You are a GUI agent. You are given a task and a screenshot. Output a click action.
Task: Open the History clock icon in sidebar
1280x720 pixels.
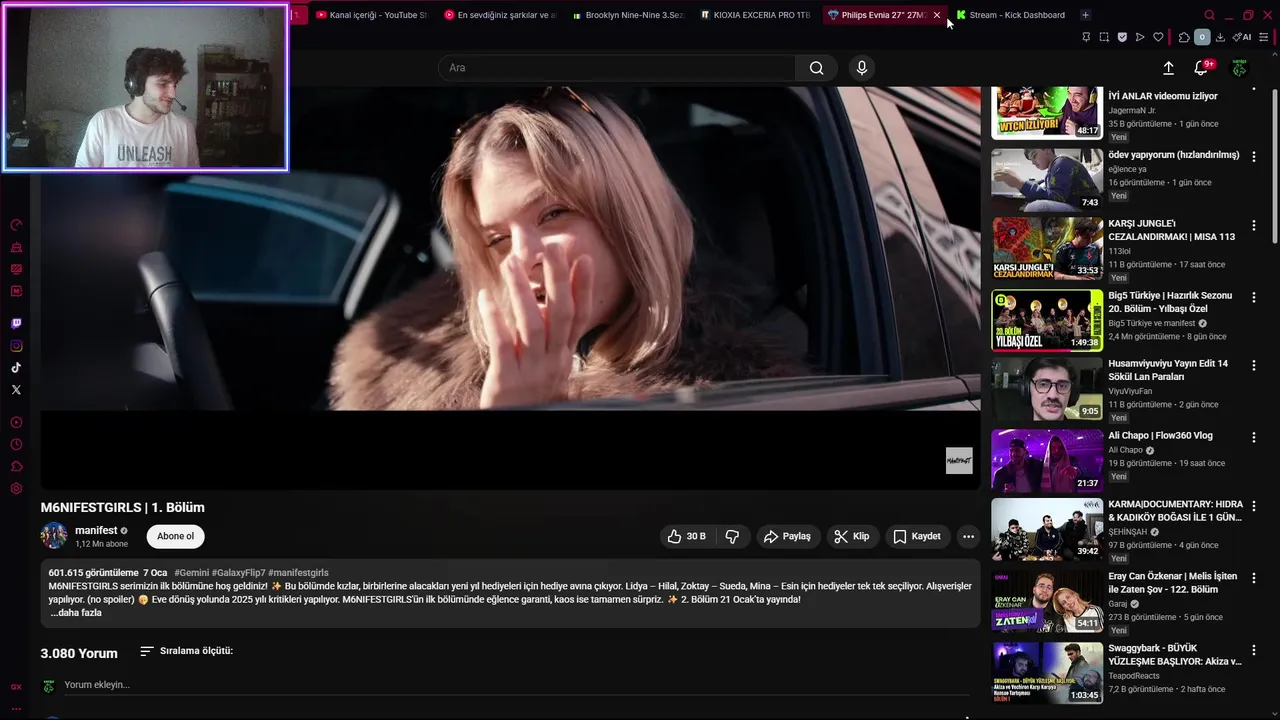16,444
